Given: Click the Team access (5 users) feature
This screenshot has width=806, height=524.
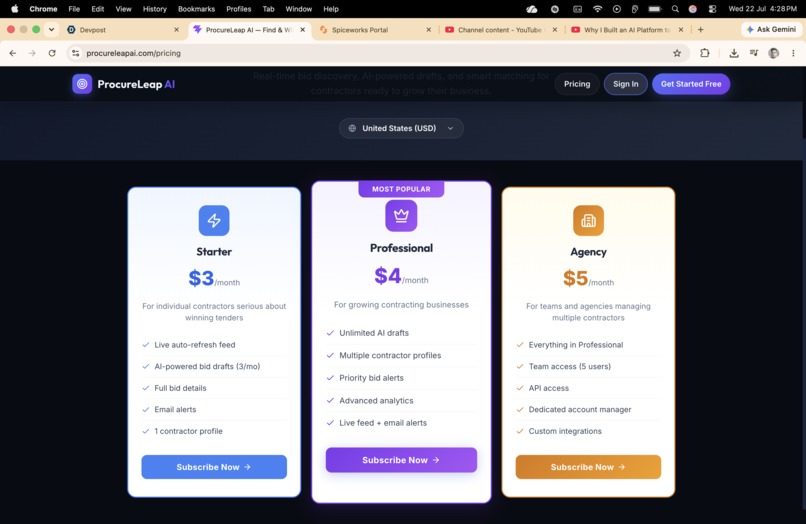Looking at the screenshot, I should coord(570,366).
